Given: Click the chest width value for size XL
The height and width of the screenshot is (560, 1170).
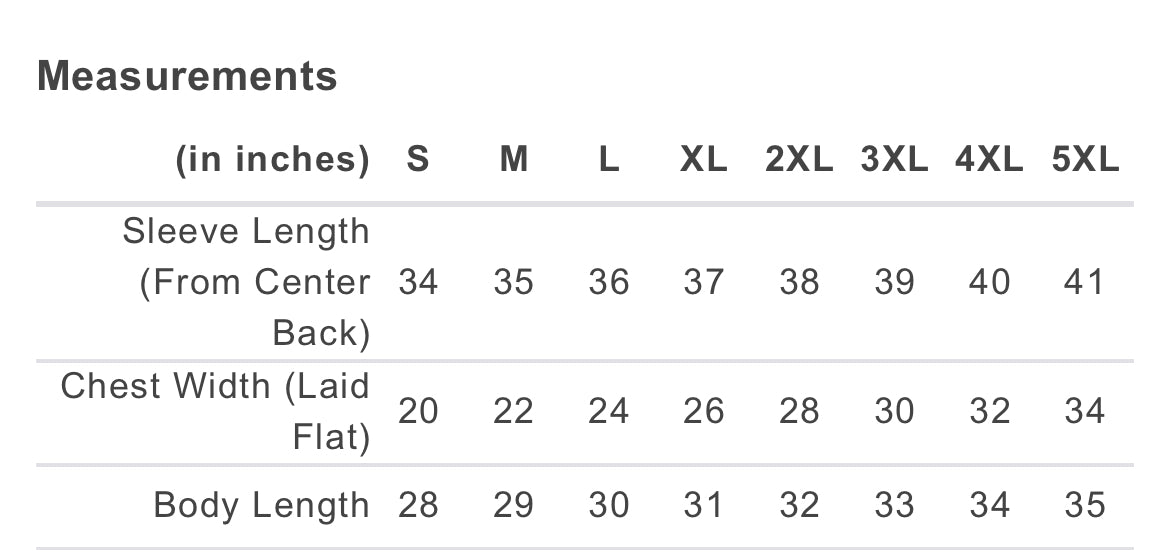Looking at the screenshot, I should point(703,411).
